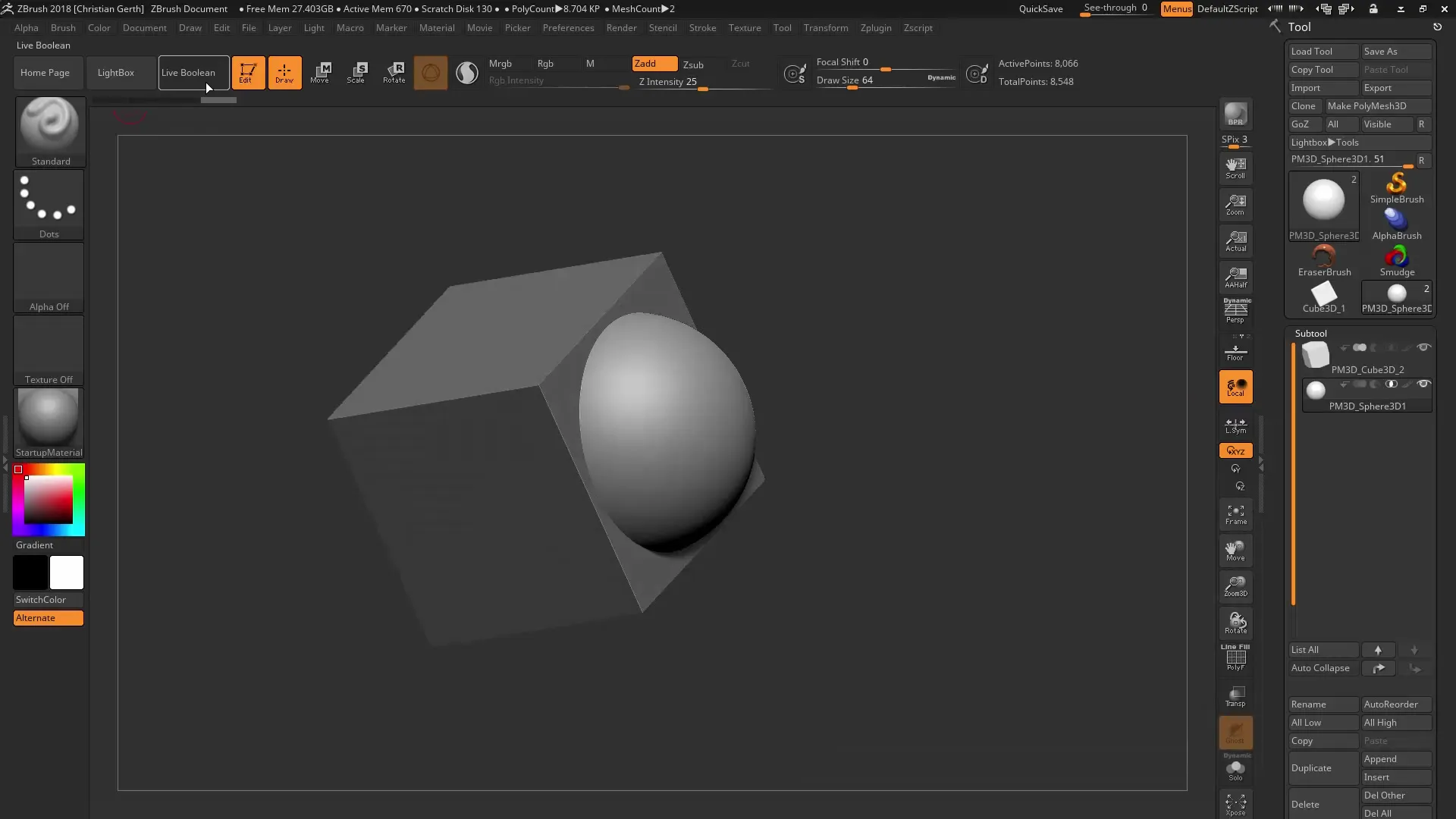The height and width of the screenshot is (819, 1456).
Task: Click the AAHalf icon
Action: coord(1235,277)
